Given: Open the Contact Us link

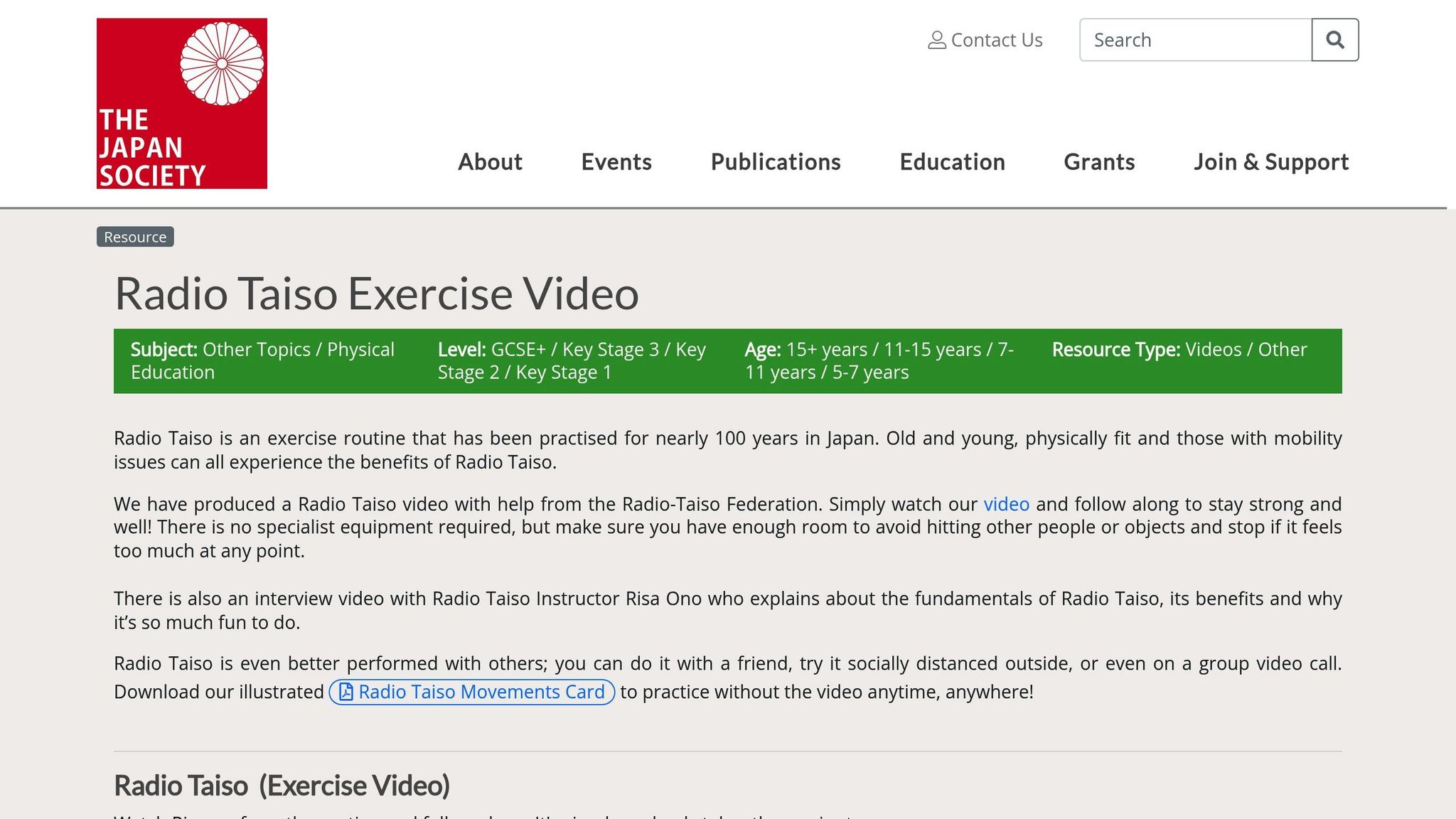Looking at the screenshot, I should pos(985,41).
